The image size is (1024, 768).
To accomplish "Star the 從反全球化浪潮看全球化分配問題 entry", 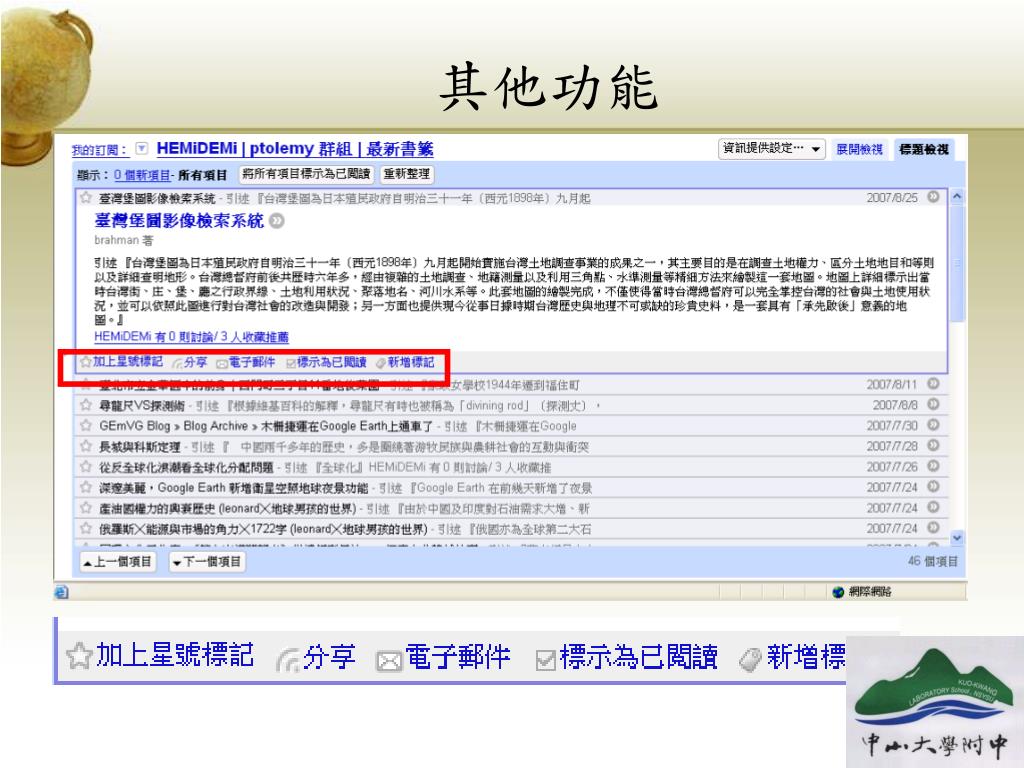I will pos(86,467).
